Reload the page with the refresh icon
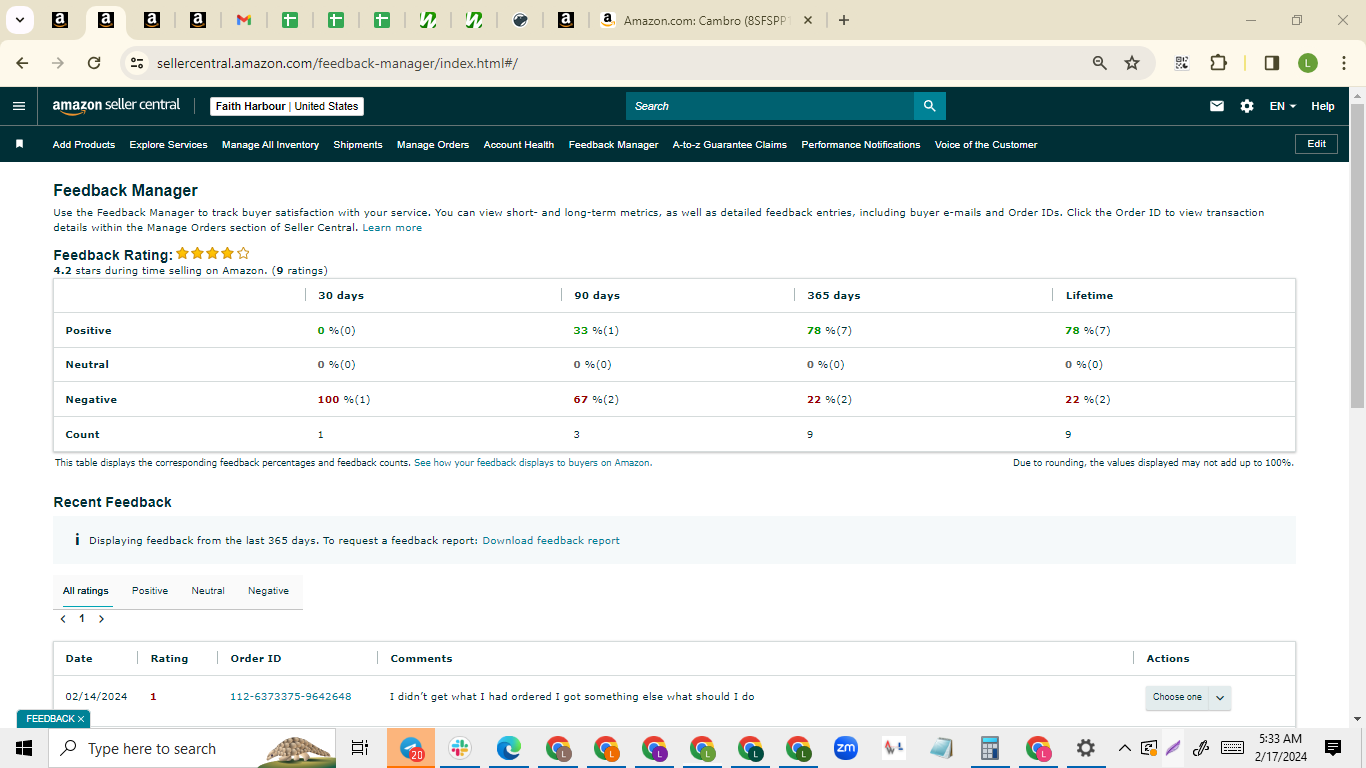The width and height of the screenshot is (1366, 768). (94, 63)
